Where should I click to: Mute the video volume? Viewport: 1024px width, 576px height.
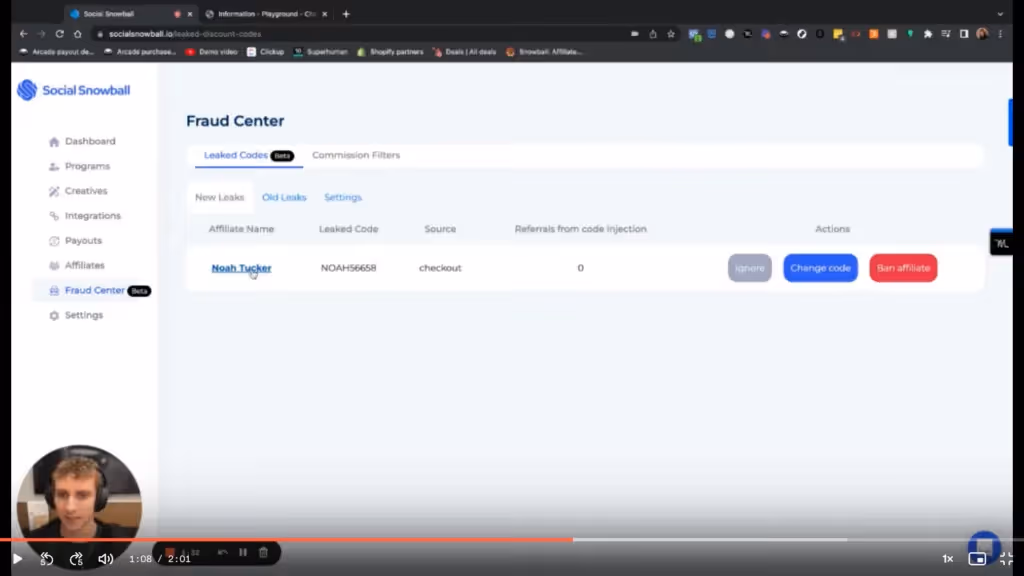105,559
